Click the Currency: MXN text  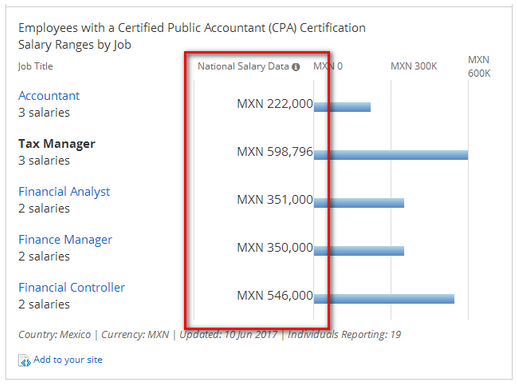click(x=135, y=334)
